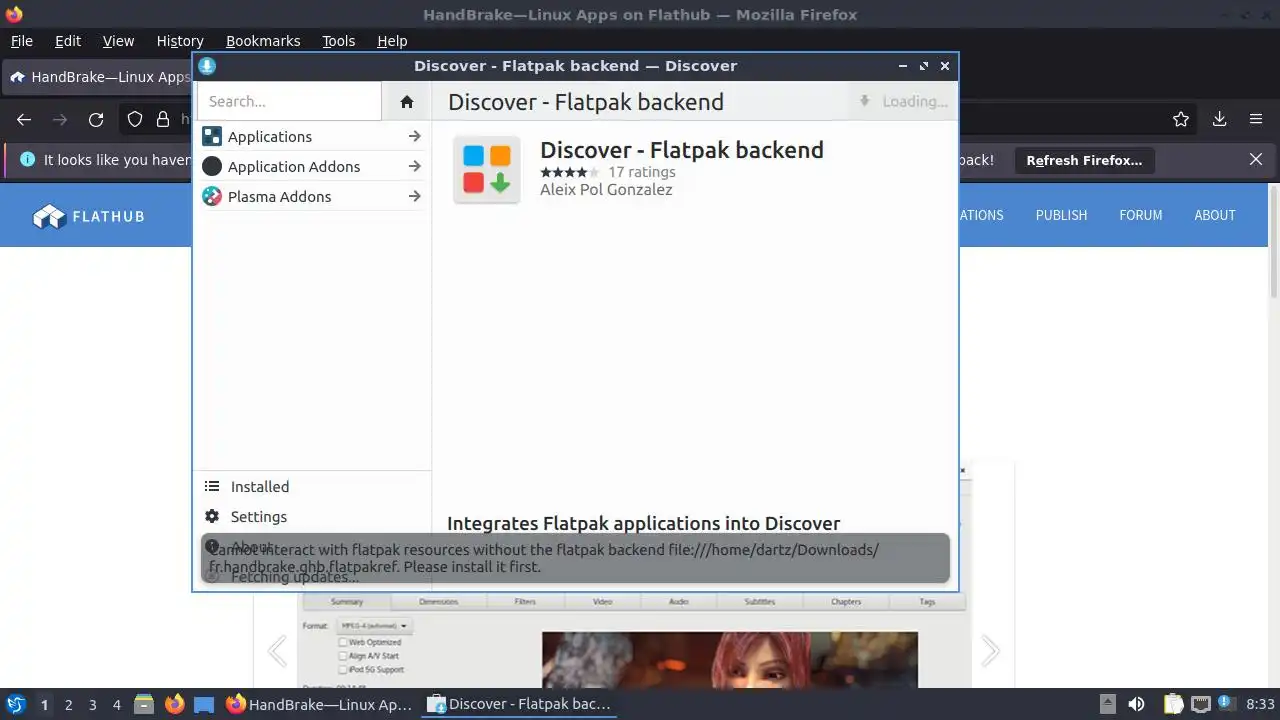Open the network tray icon
Screen dimensions: 1280x720
1201,704
